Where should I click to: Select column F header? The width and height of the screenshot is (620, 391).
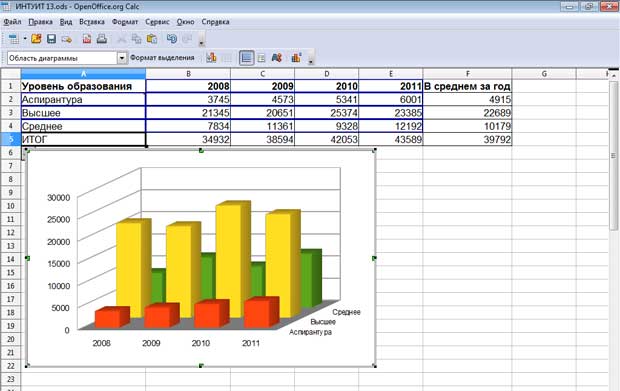467,74
